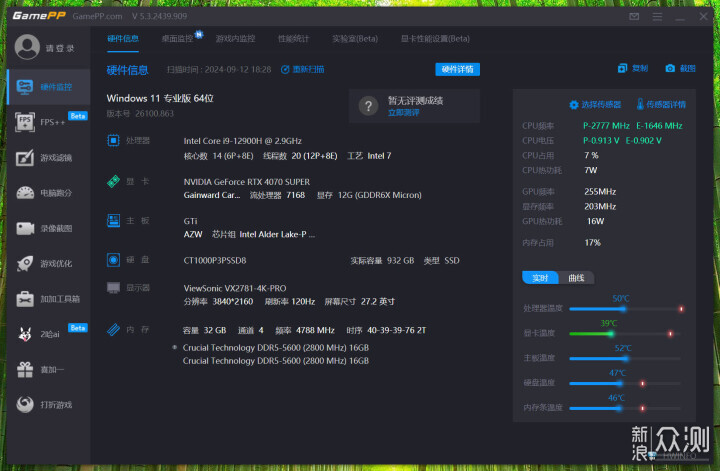Screen dimensions: 720x471
Task: Click the graphics card icon
Action: pyautogui.click(x=113, y=181)
